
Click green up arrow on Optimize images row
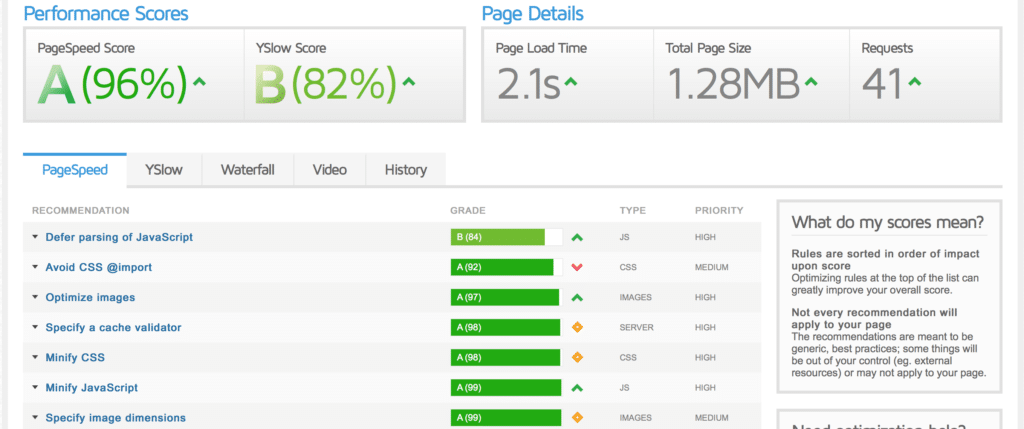click(x=577, y=298)
